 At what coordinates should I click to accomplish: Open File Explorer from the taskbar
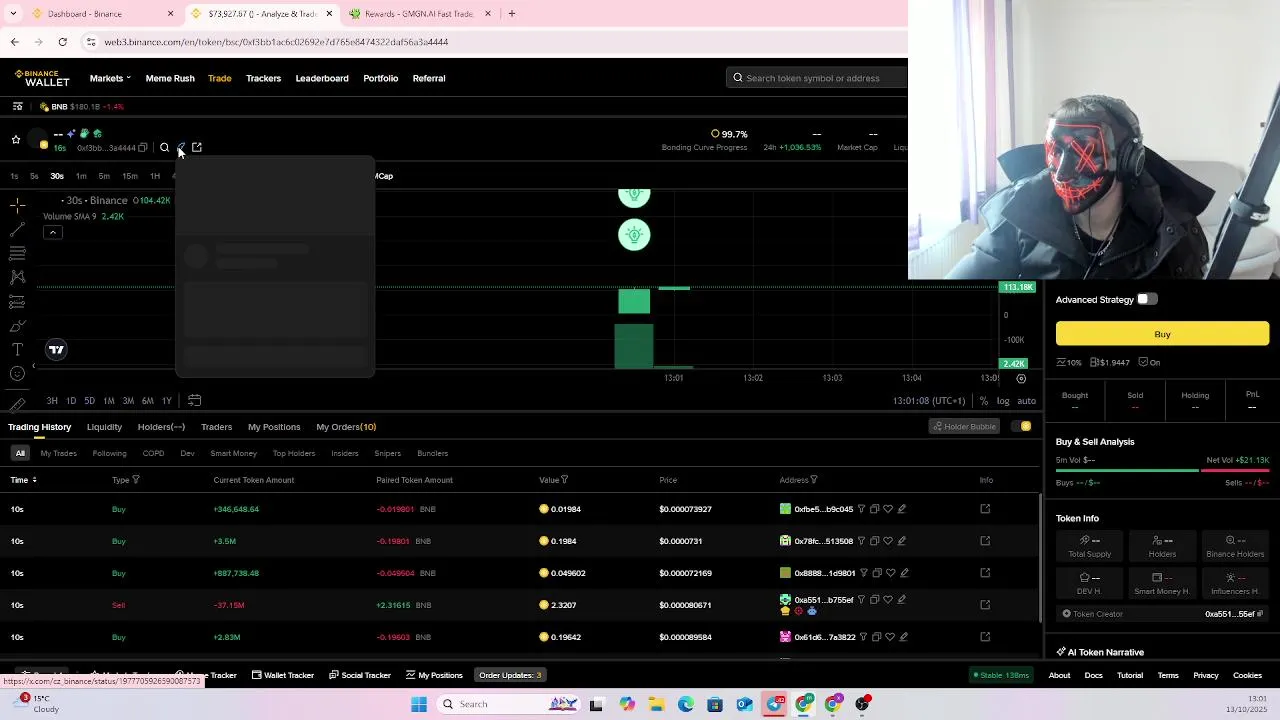tap(657, 704)
